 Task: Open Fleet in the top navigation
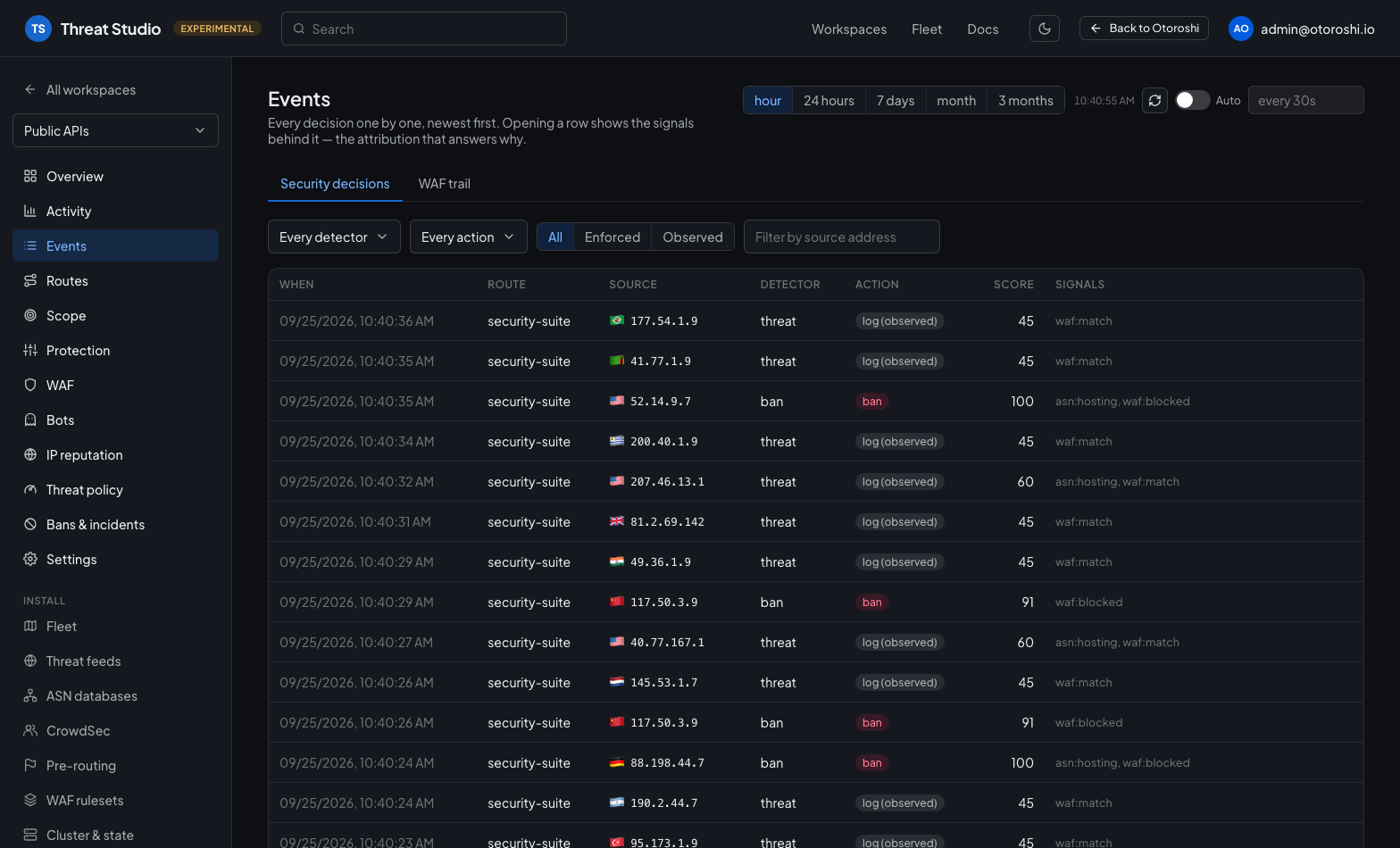[927, 29]
